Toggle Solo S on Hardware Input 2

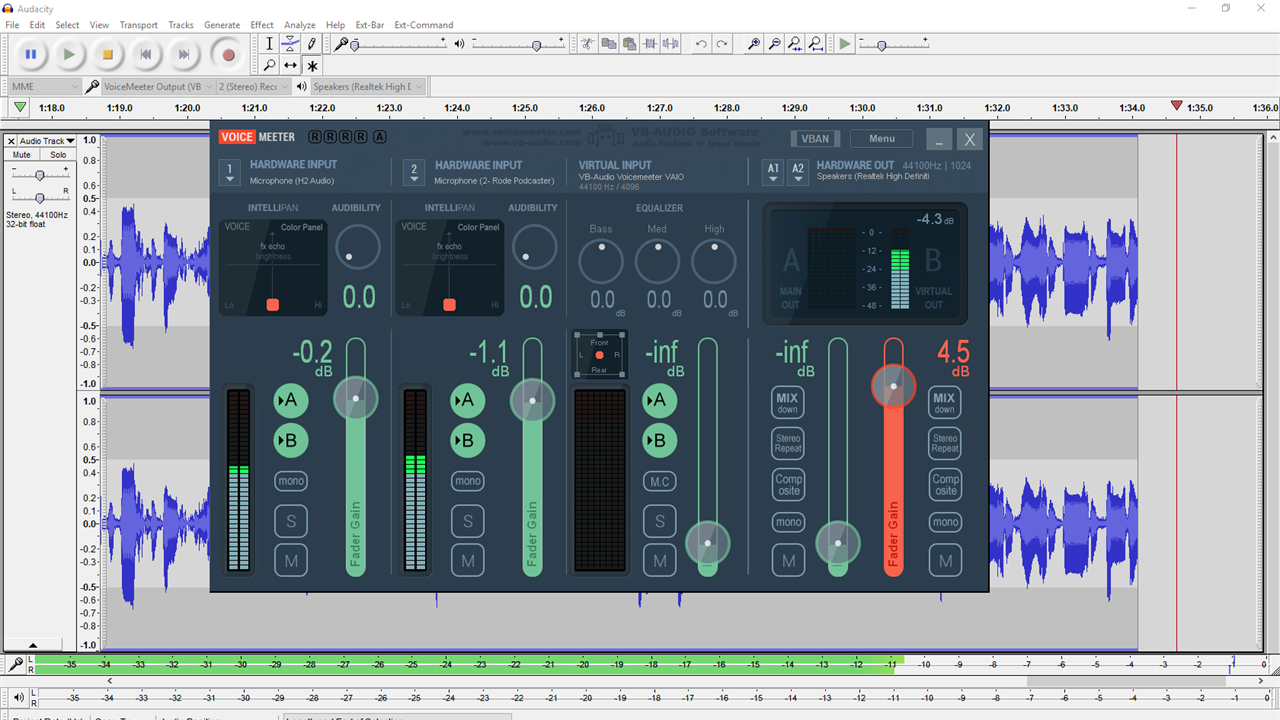pyautogui.click(x=468, y=521)
